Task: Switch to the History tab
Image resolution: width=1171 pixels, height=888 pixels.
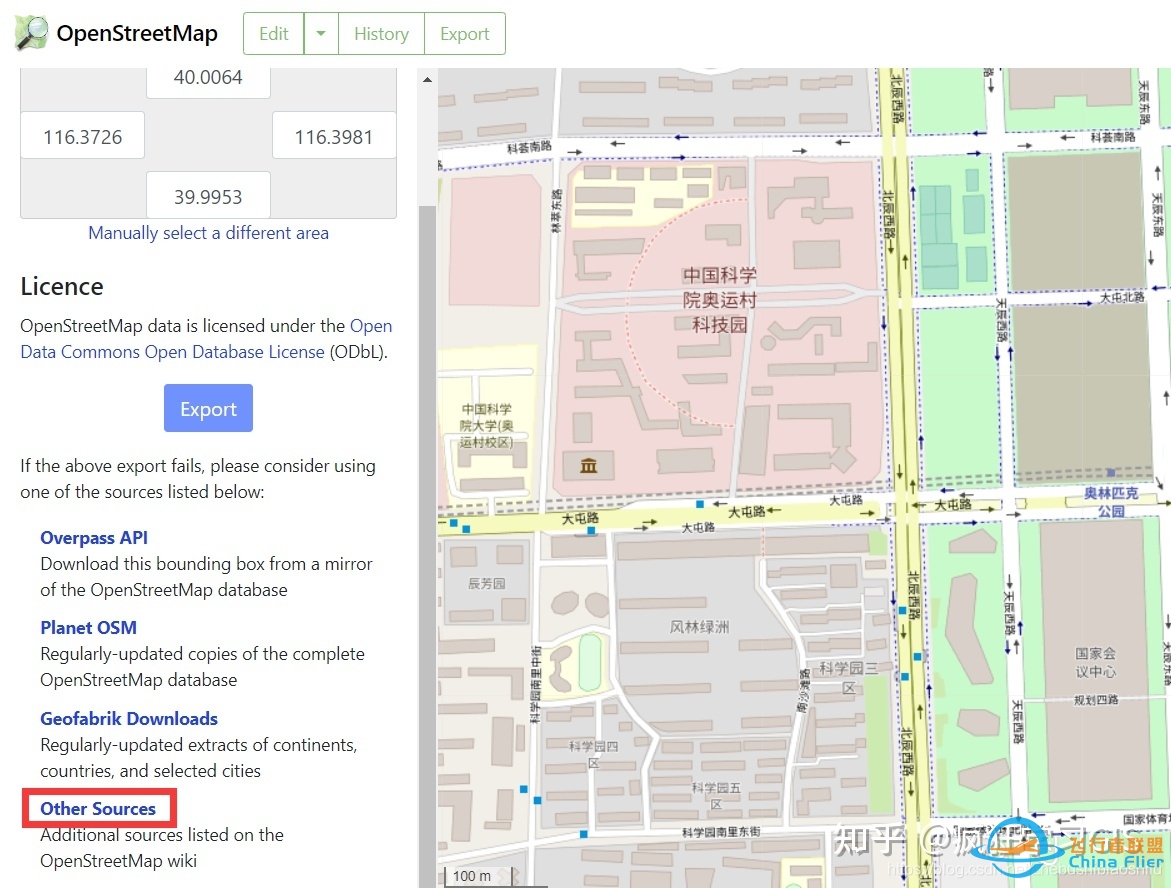Action: click(380, 33)
